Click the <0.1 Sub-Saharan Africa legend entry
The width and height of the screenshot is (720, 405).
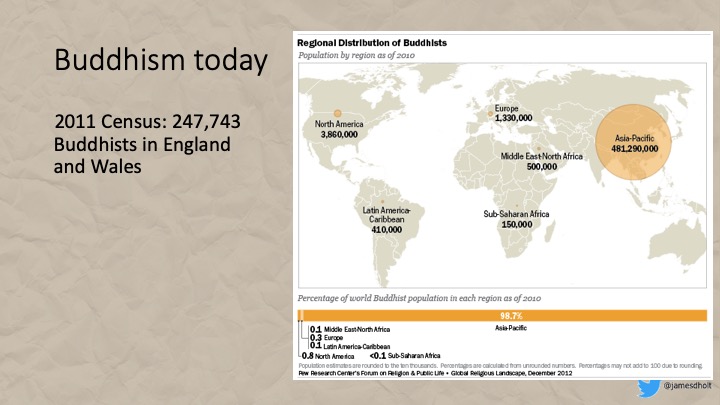405,355
